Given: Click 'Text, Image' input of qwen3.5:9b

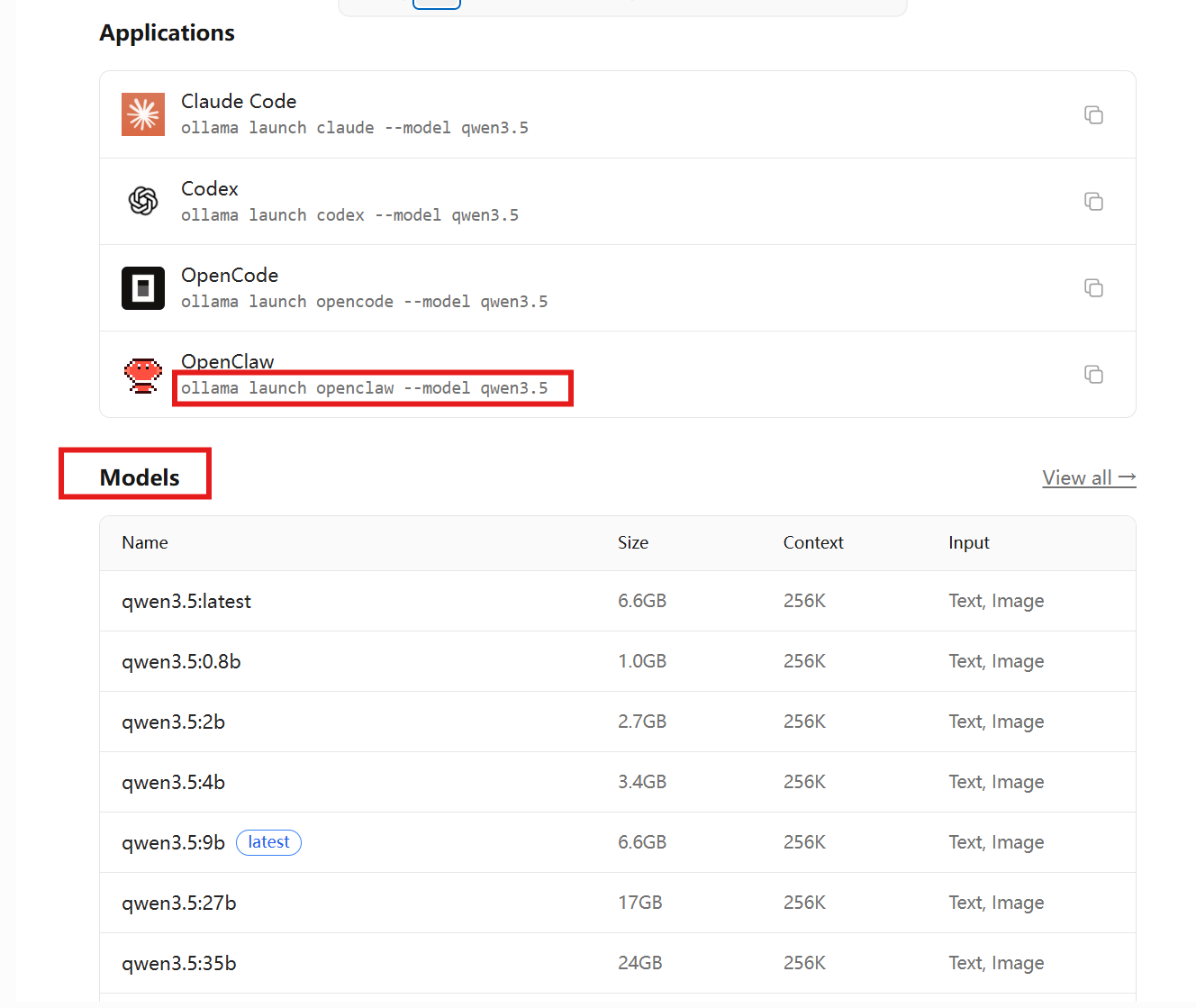Looking at the screenshot, I should click(x=996, y=842).
